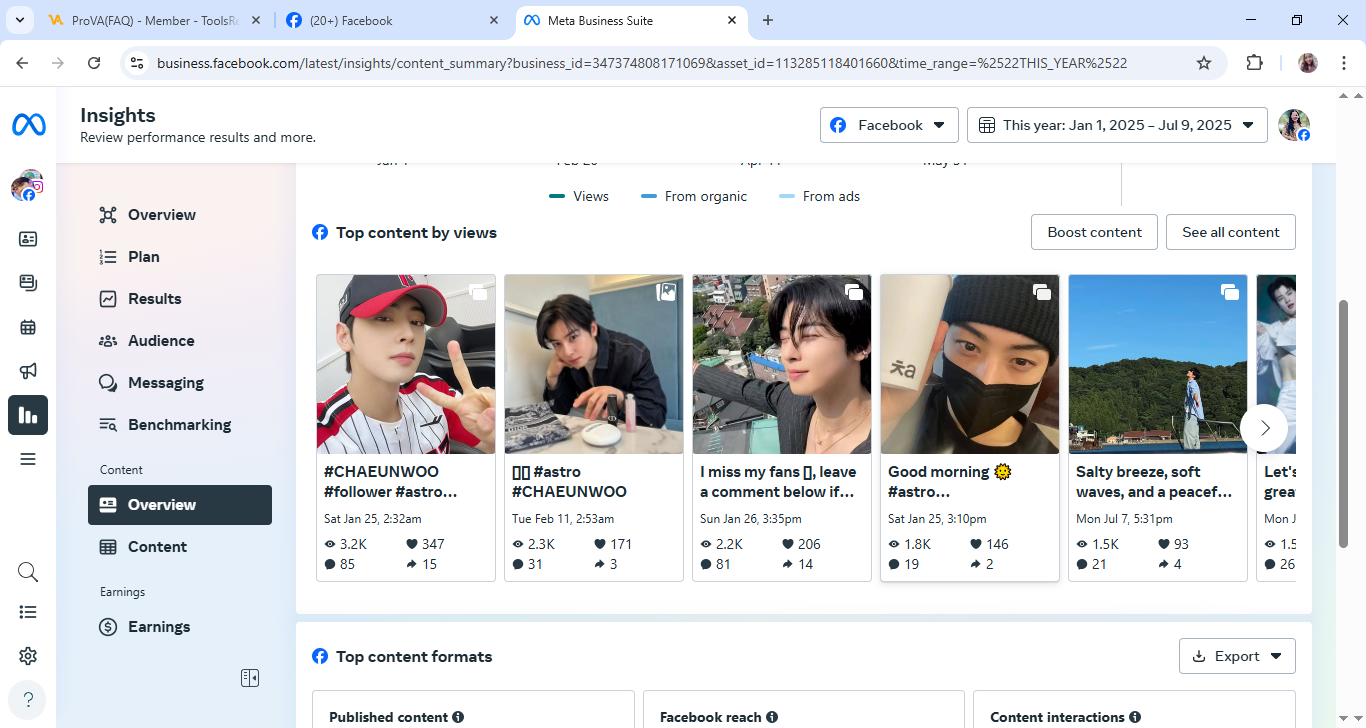Open the profile picture in Insights header
The image size is (1366, 728).
click(x=1294, y=125)
